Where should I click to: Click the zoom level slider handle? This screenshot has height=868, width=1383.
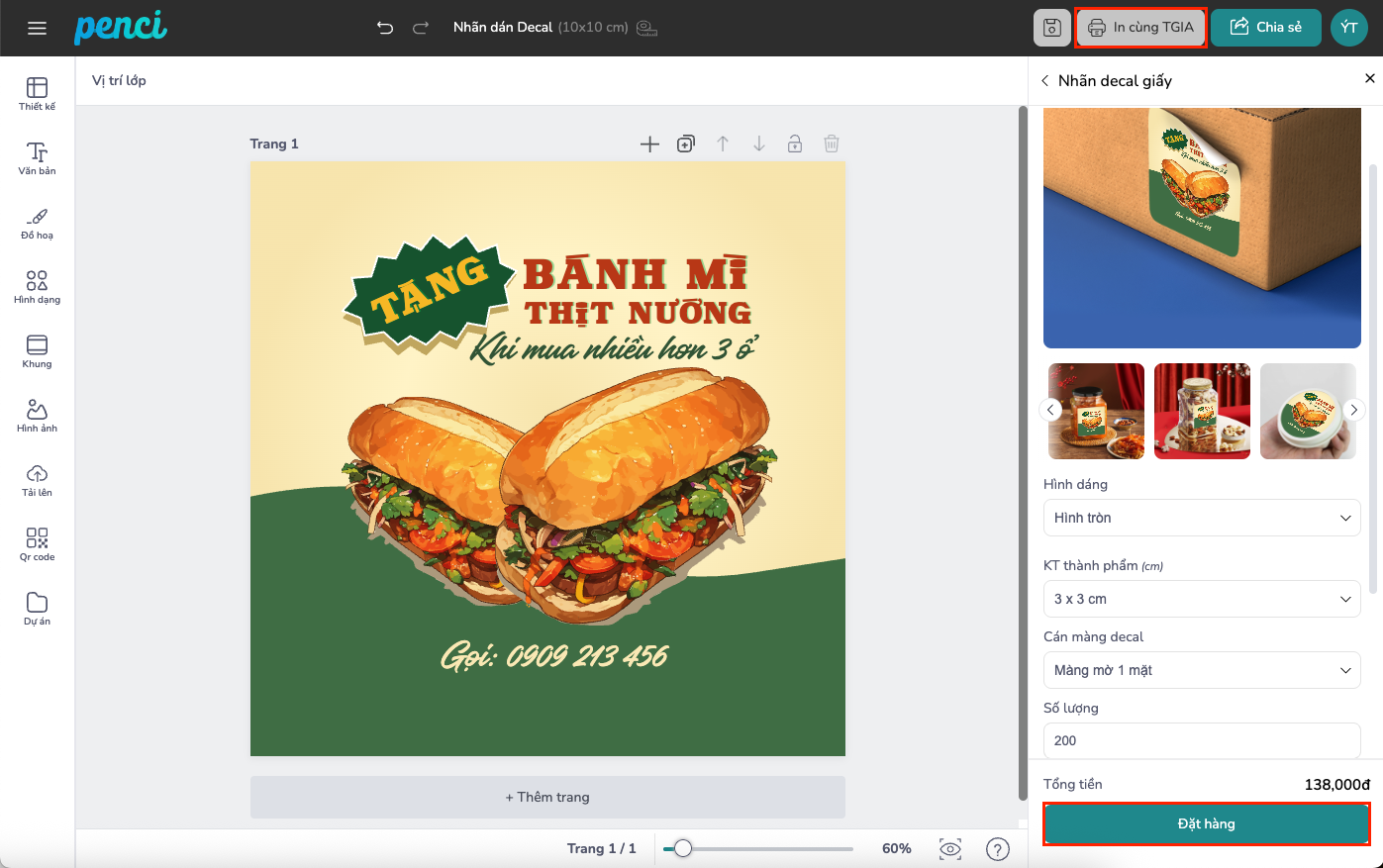pos(683,848)
